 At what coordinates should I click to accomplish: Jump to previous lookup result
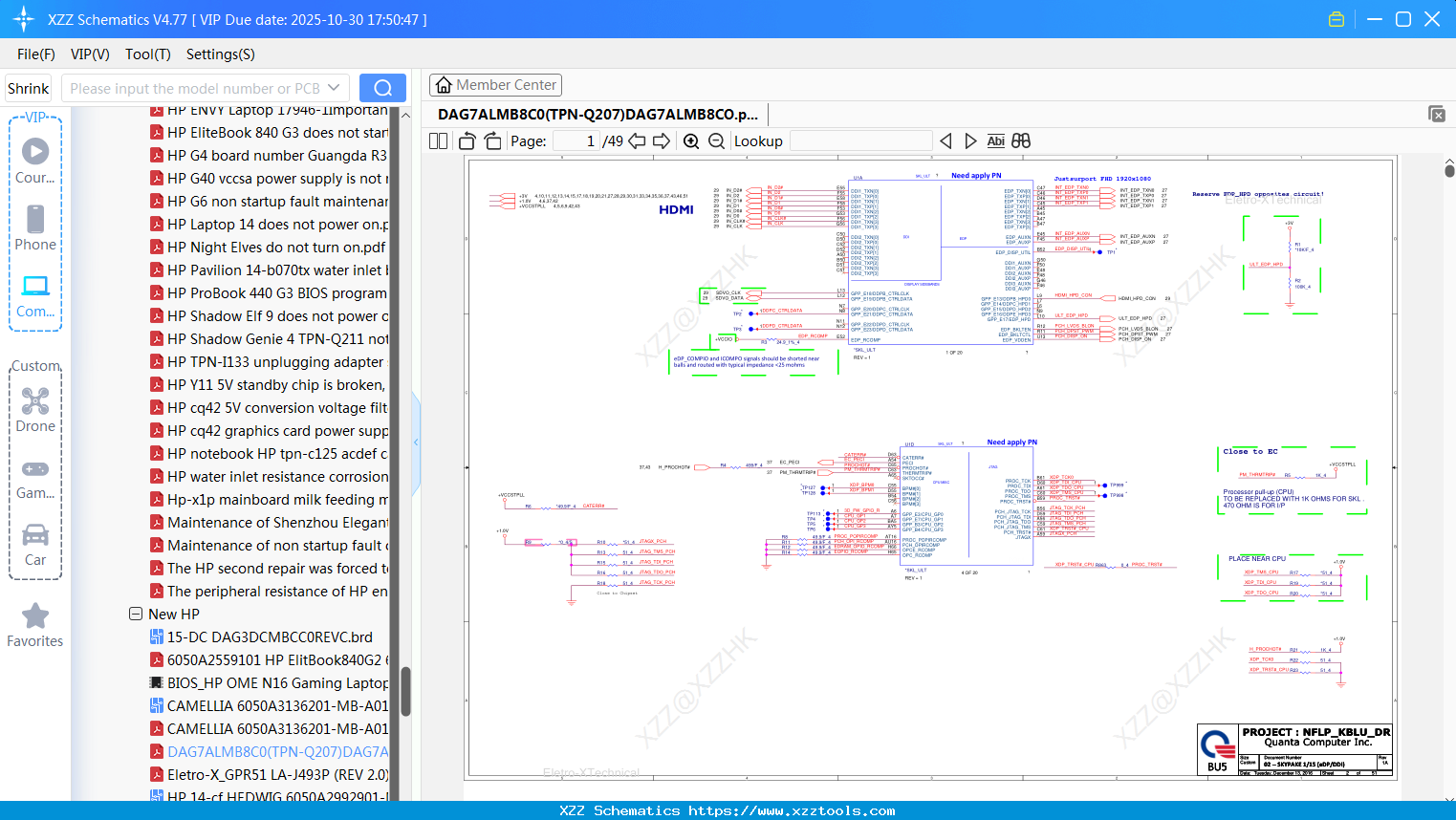[x=945, y=141]
